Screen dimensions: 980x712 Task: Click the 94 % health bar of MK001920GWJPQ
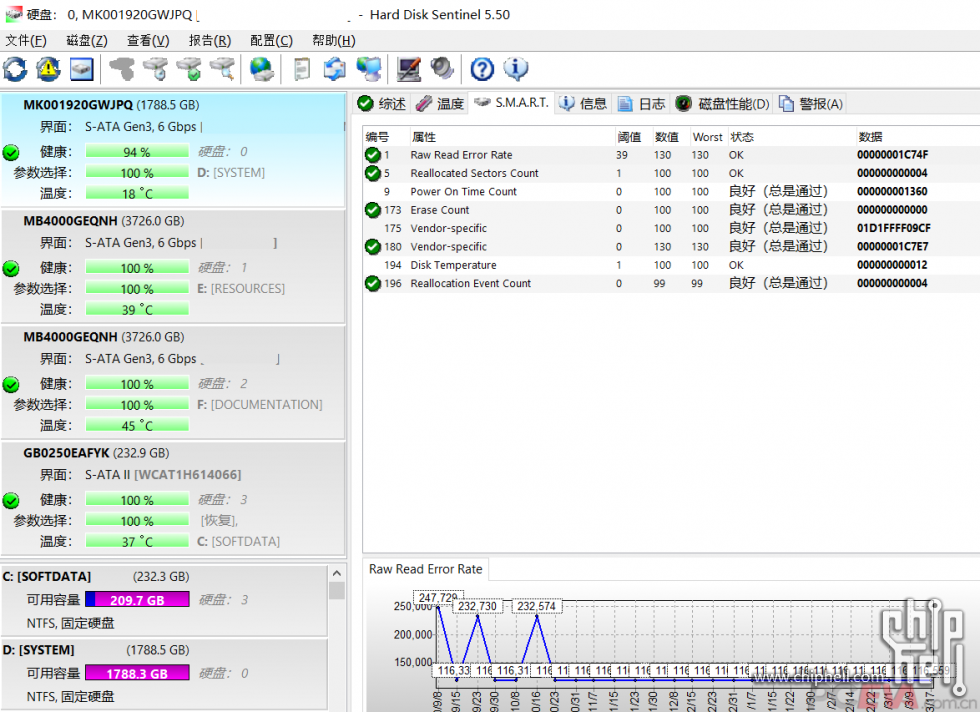(x=137, y=152)
